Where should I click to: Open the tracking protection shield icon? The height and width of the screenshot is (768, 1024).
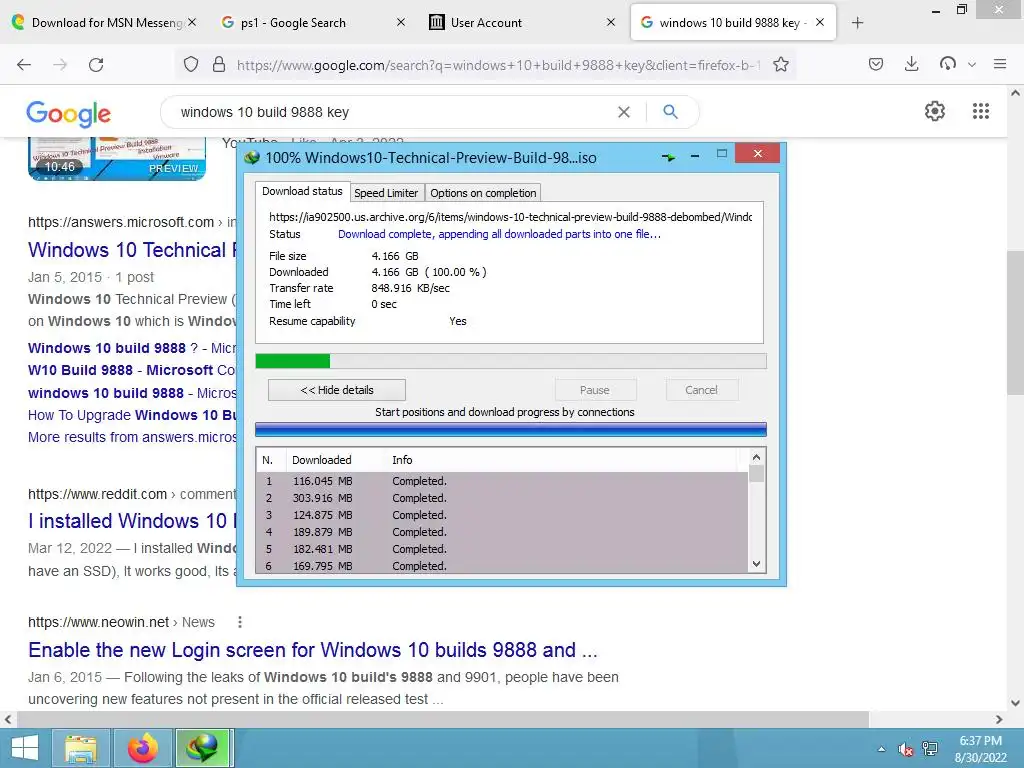[x=191, y=65]
